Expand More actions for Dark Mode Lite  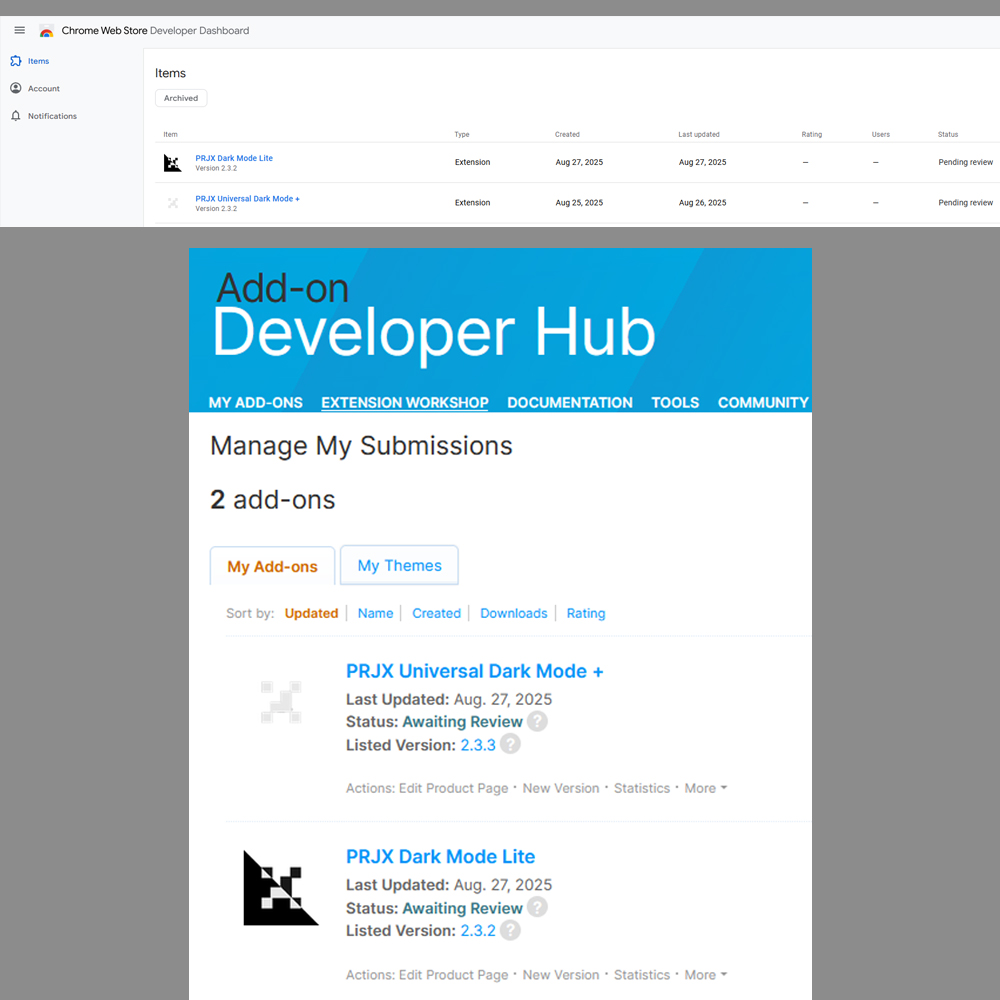tap(705, 974)
